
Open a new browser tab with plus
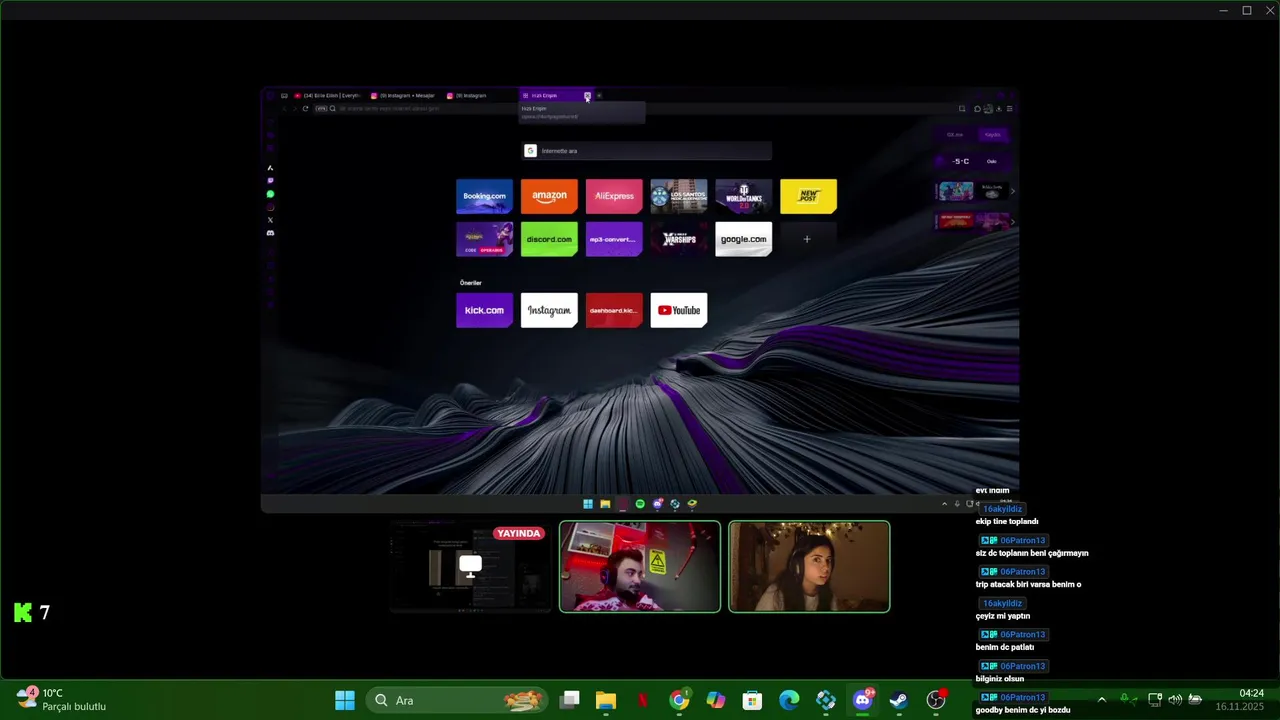[599, 96]
